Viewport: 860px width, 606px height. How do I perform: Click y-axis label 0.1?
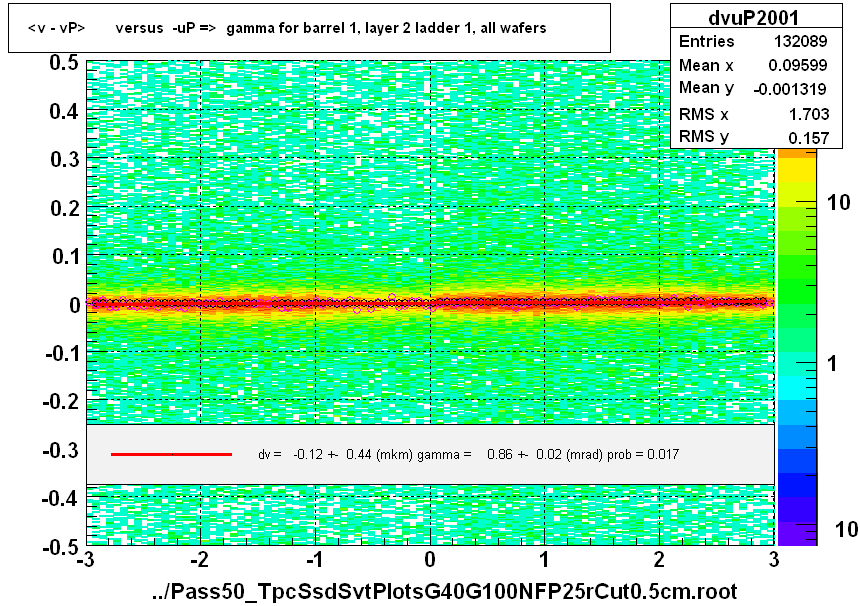click(64, 256)
